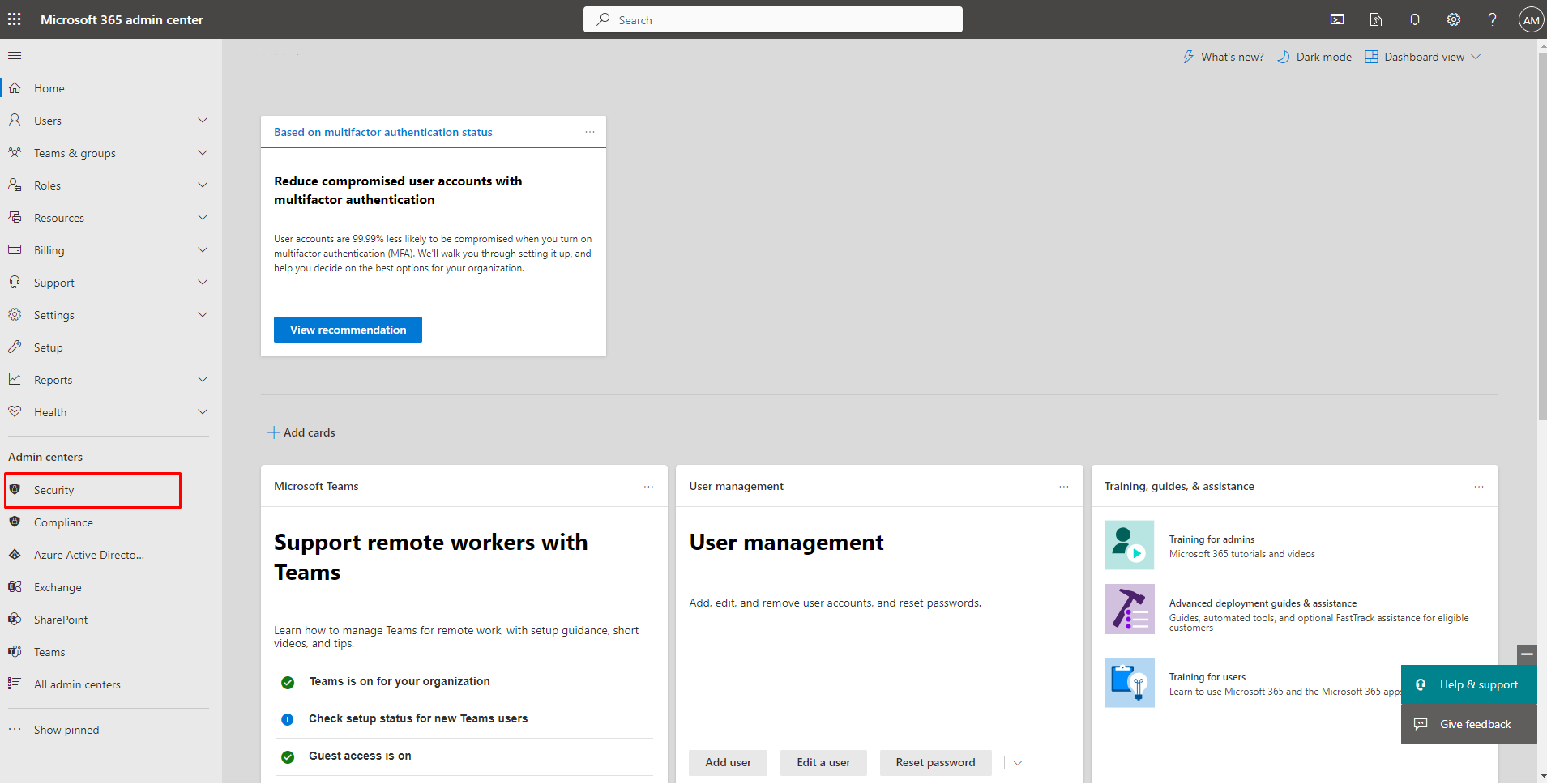
Task: Click the Training for users thumbnail
Action: 1129,683
